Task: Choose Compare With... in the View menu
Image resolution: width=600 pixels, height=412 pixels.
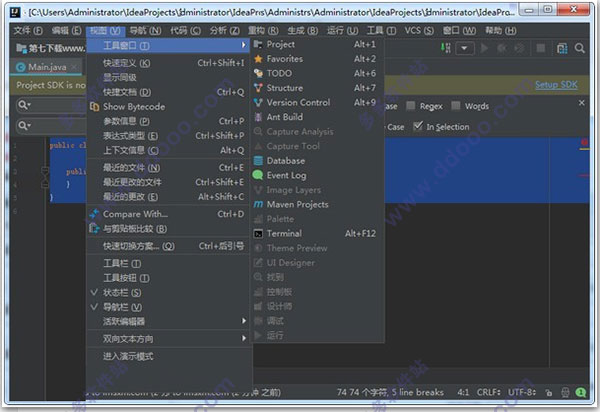Action: click(x=168, y=214)
